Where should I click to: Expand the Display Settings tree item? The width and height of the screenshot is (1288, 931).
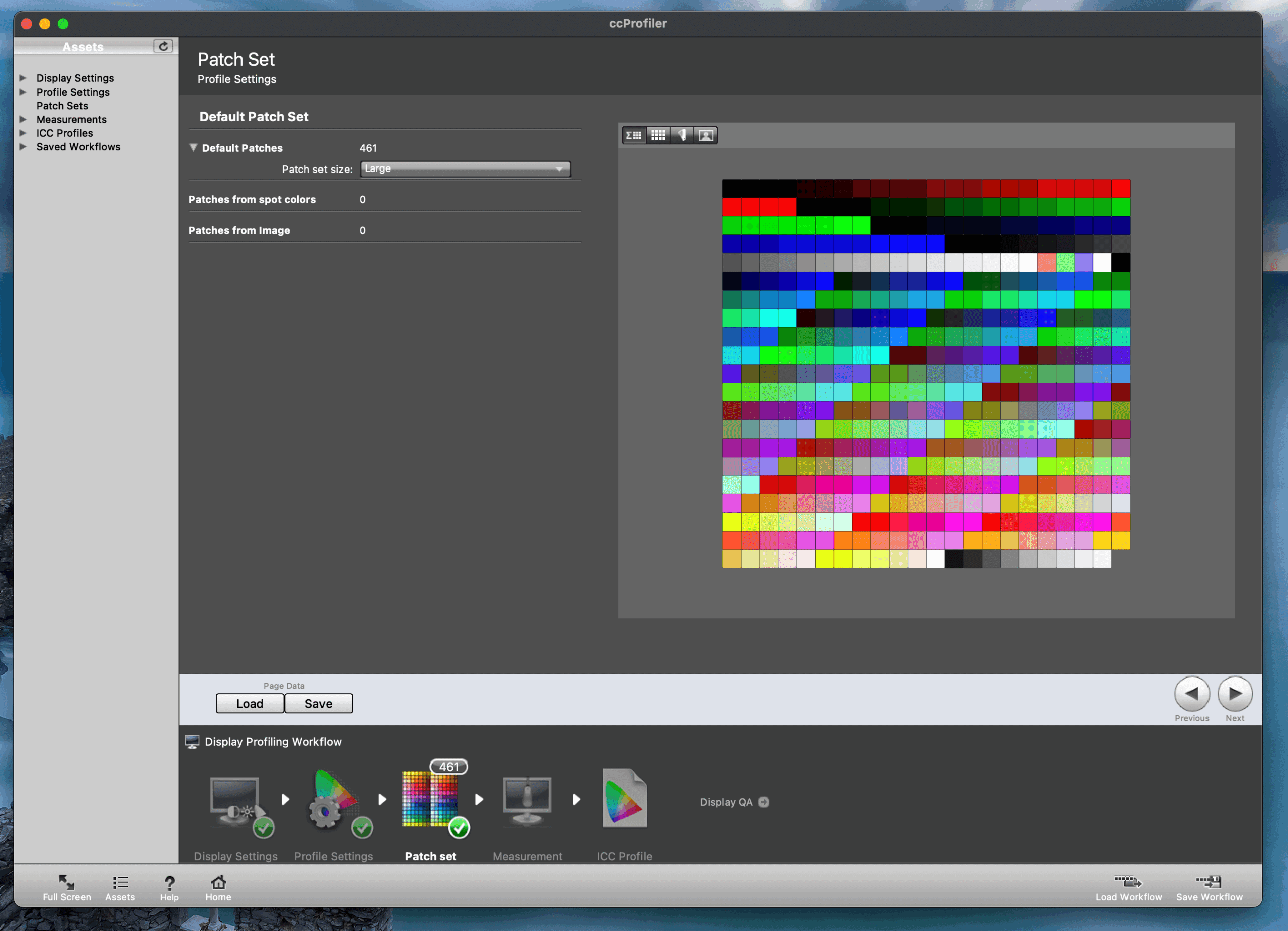click(x=24, y=78)
